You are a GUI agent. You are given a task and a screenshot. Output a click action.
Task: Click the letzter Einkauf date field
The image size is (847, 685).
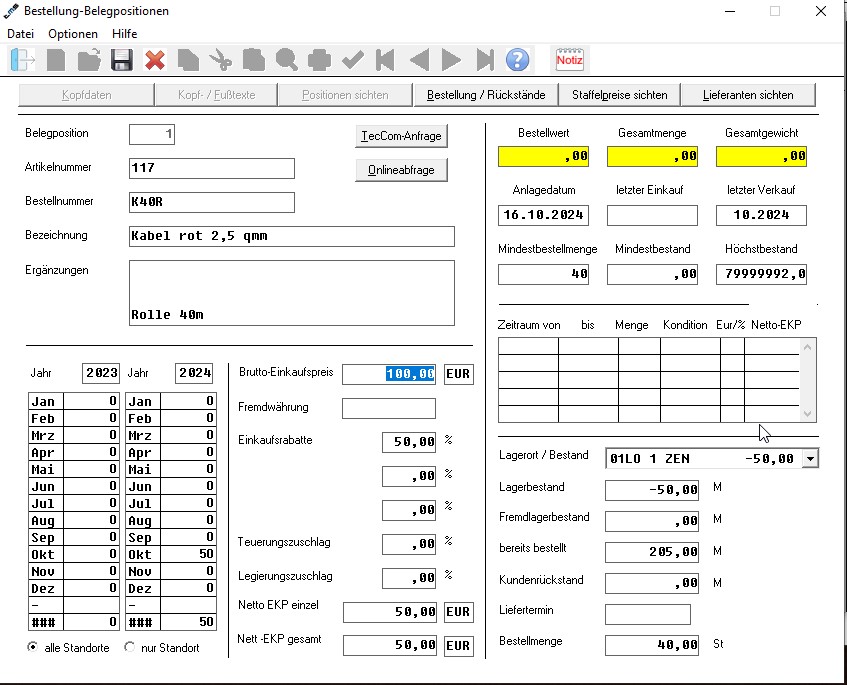[x=653, y=215]
